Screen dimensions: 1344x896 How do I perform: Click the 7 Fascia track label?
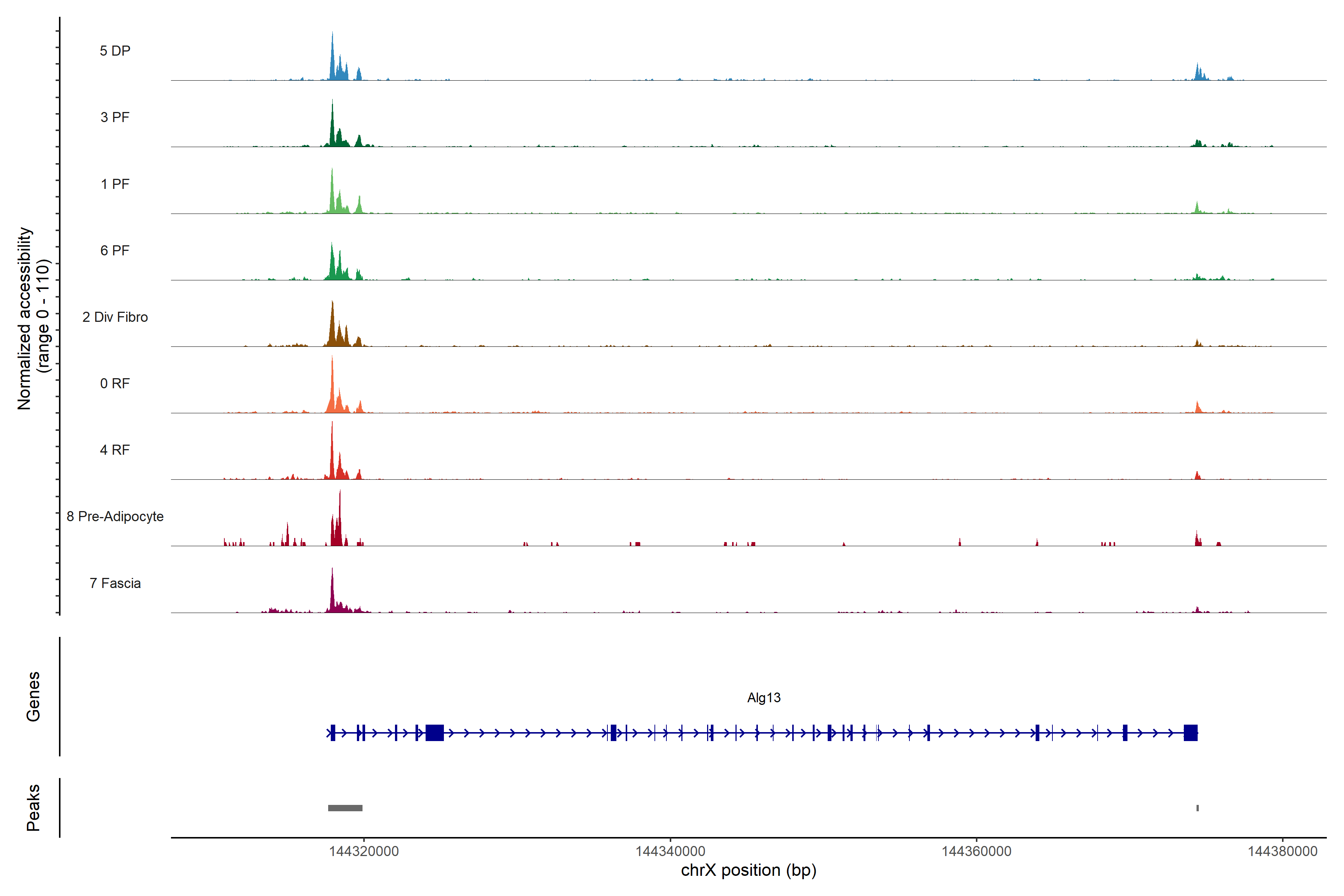[115, 583]
